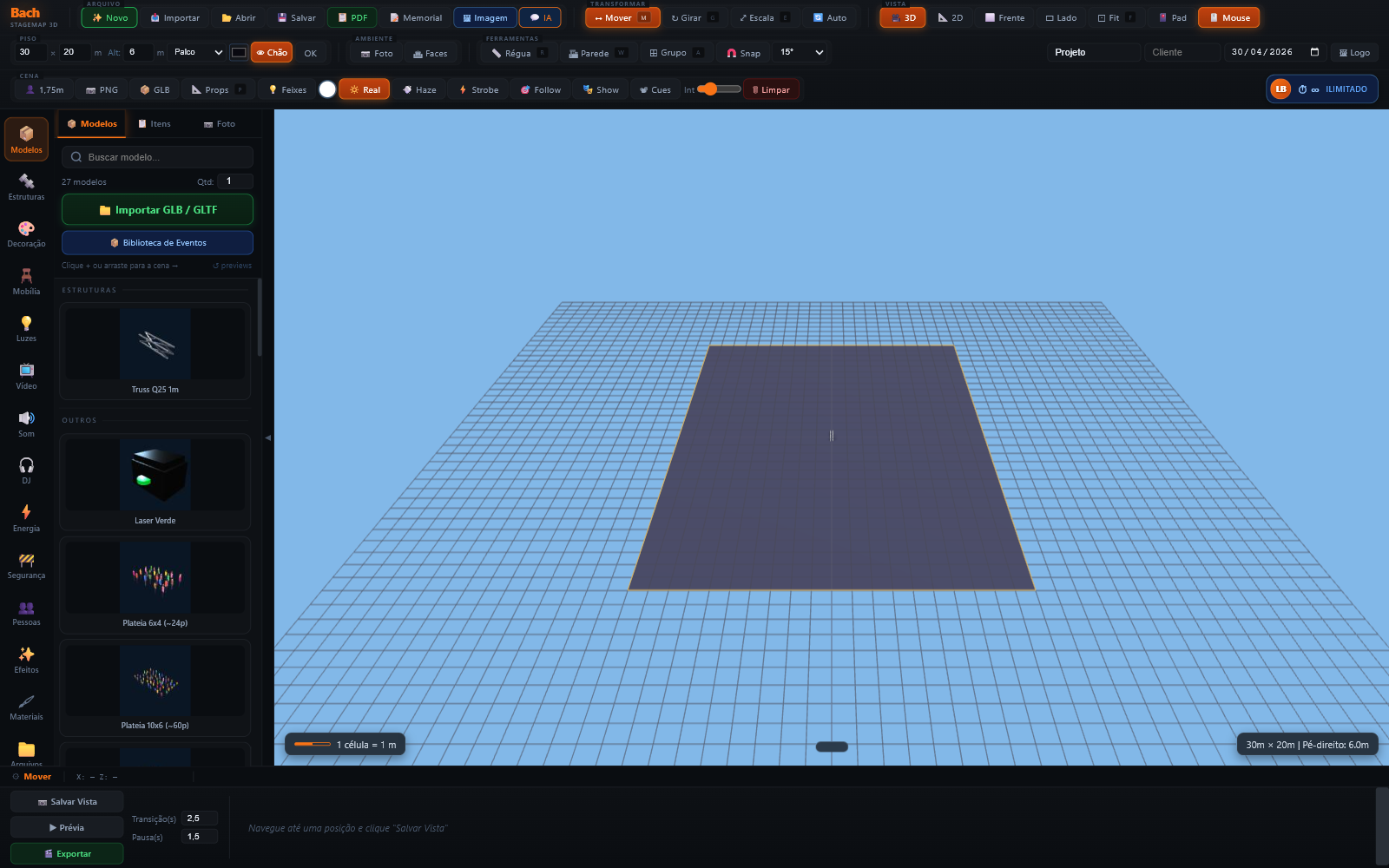Toggle the Haze effect
This screenshot has width=1389, height=868.
tap(419, 89)
